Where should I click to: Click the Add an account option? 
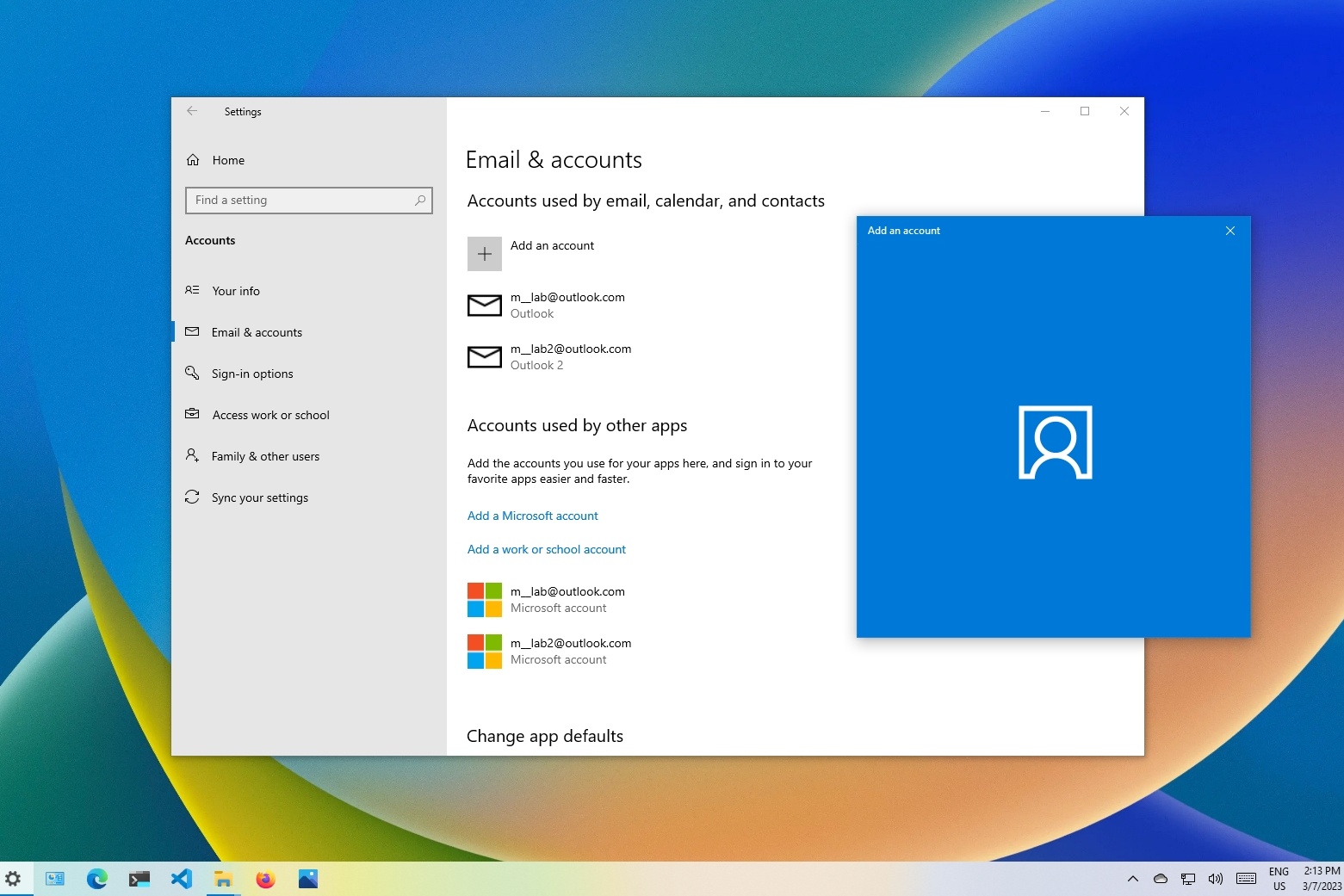[552, 245]
